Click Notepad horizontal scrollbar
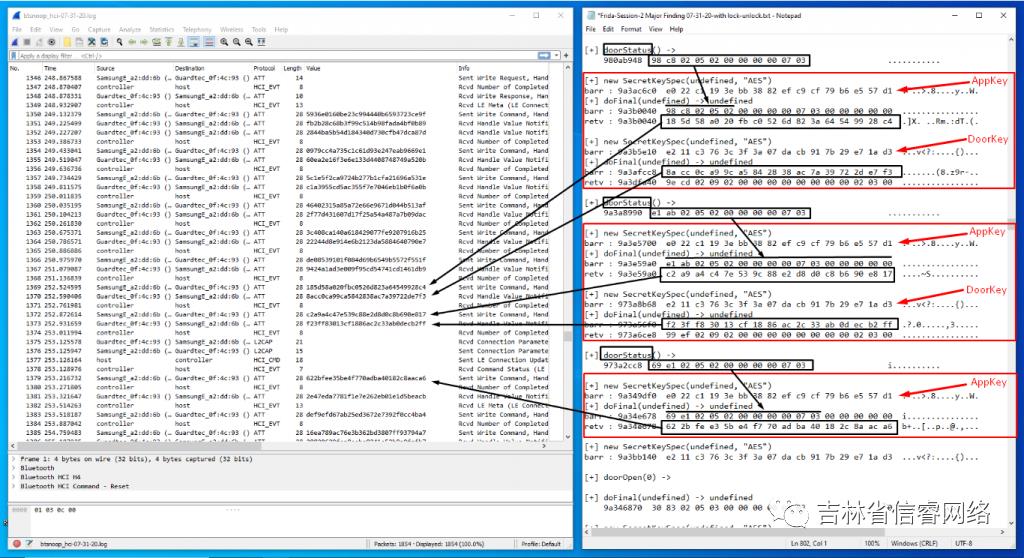This screenshot has height=558, width=1024. pyautogui.click(x=793, y=532)
